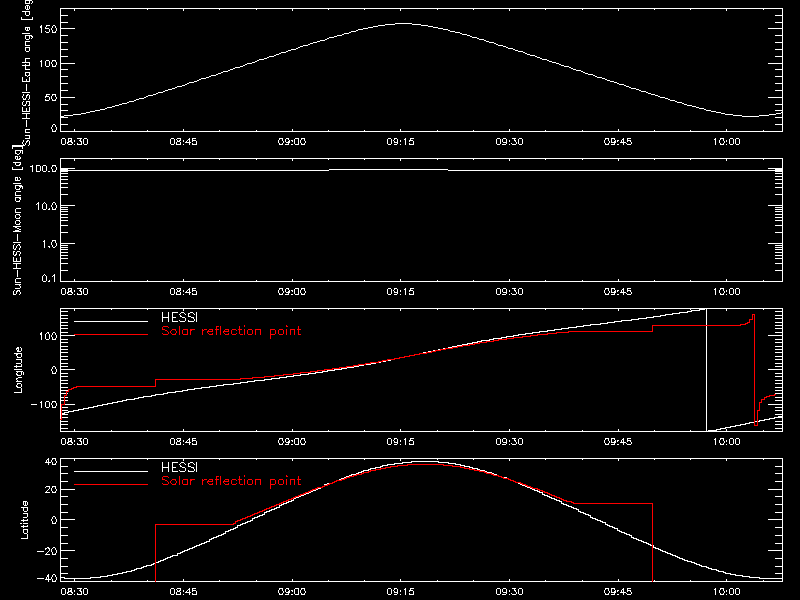Click 08:45 tick label under Latitude plot

click(x=183, y=592)
